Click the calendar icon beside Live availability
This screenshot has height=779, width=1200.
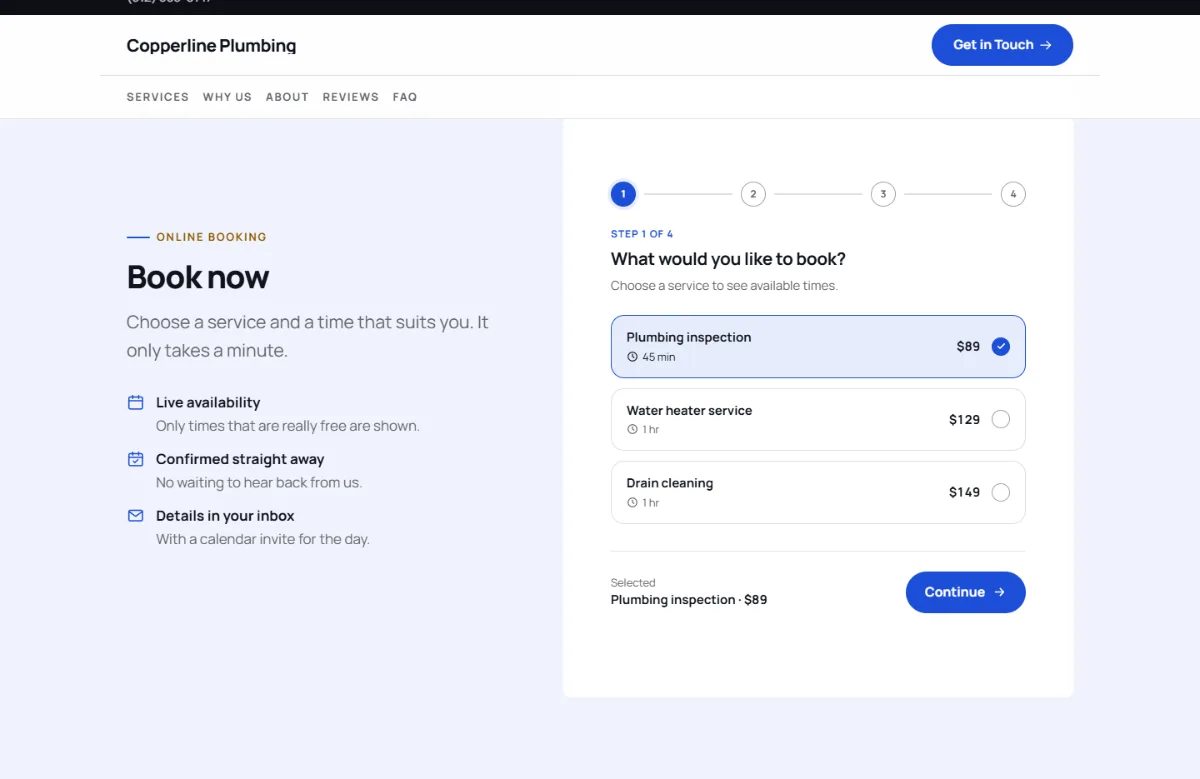pyautogui.click(x=136, y=403)
